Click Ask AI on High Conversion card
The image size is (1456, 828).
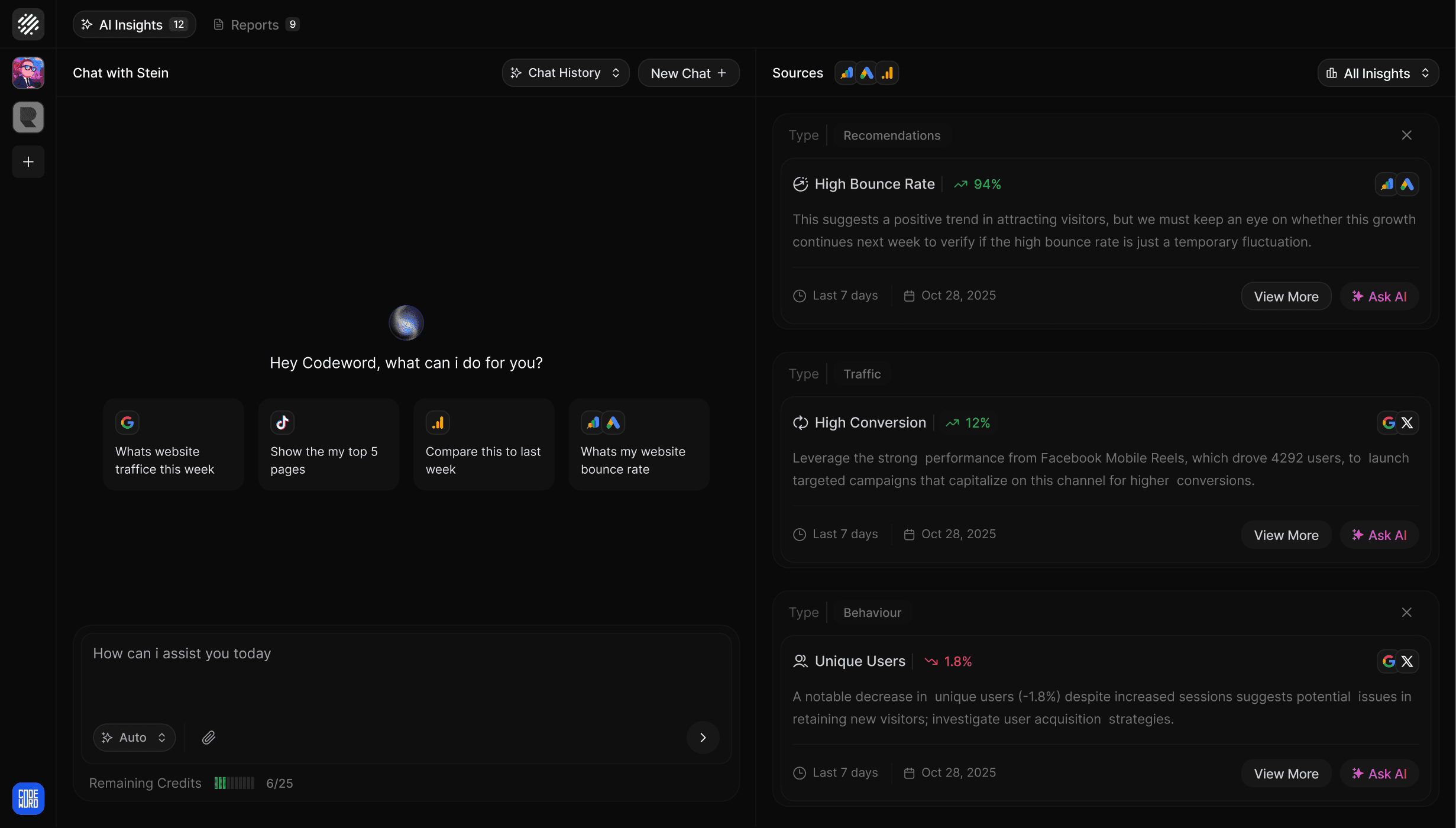[1379, 535]
